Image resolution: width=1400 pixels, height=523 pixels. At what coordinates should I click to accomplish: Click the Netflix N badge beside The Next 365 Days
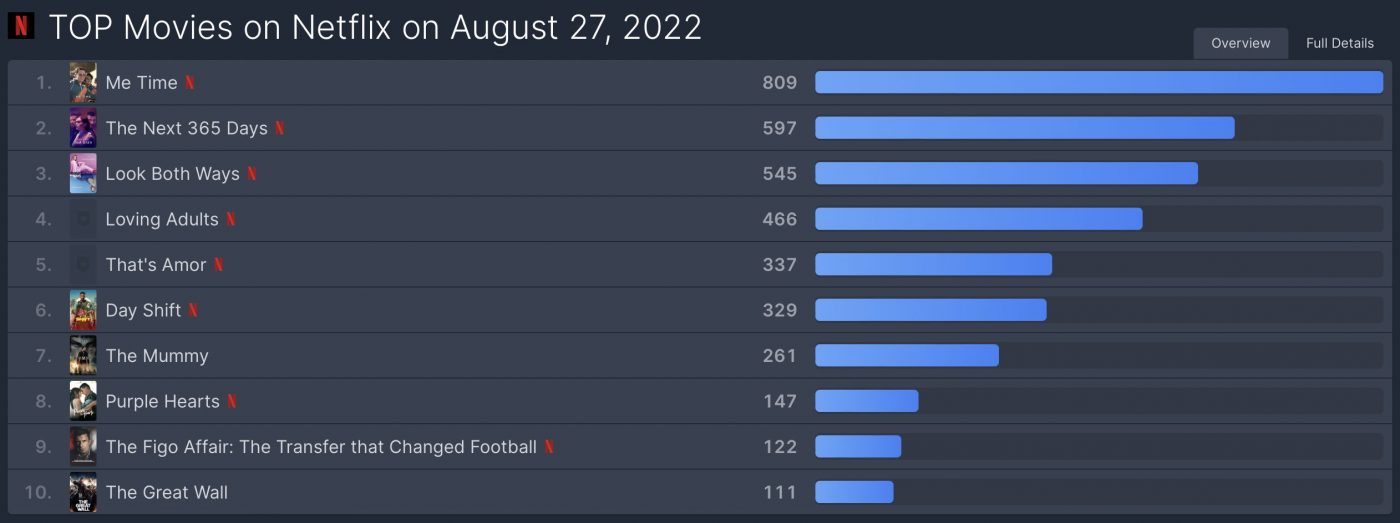pyautogui.click(x=280, y=128)
